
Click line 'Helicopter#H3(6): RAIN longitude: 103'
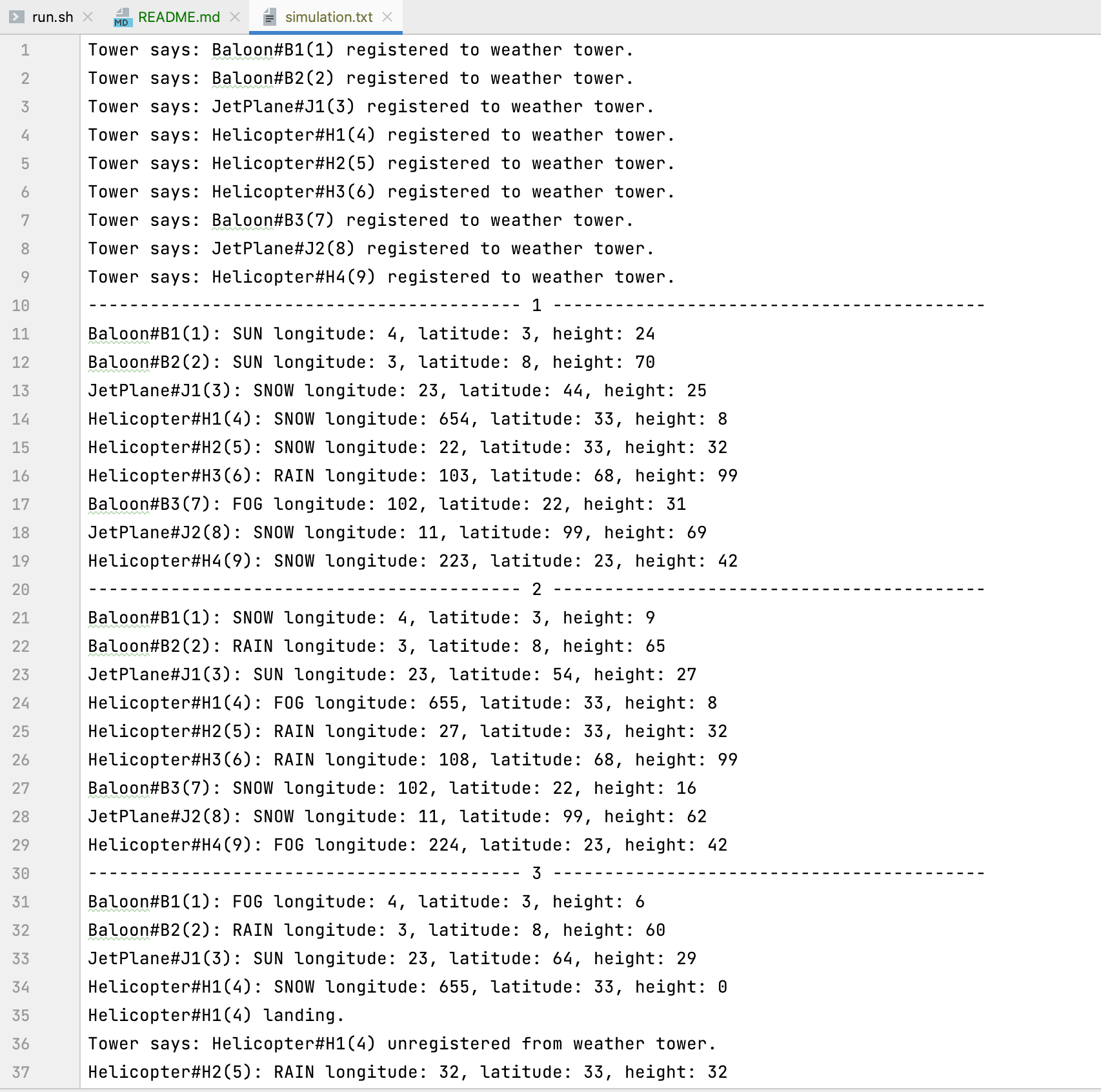(413, 476)
